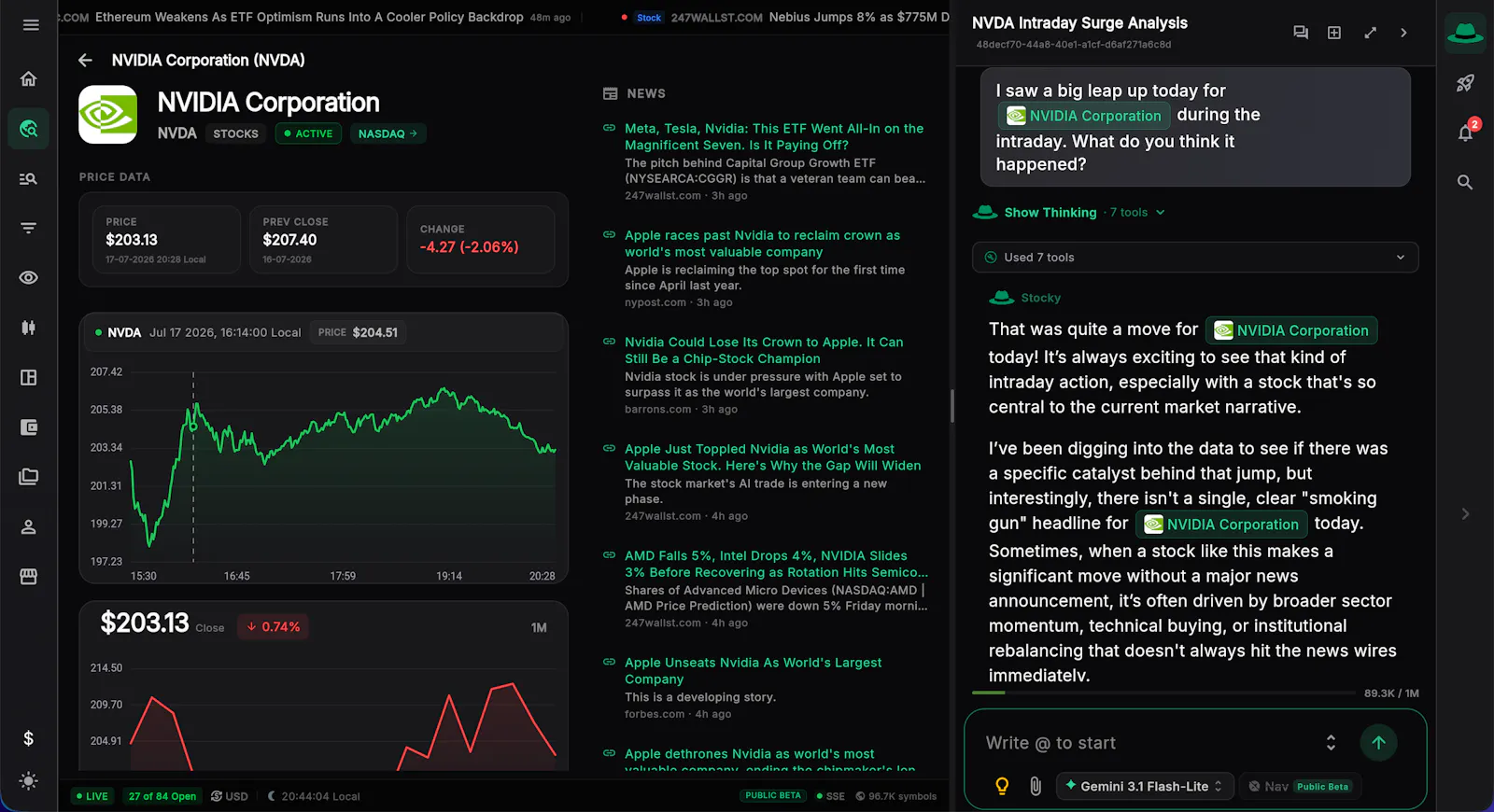Image resolution: width=1494 pixels, height=812 pixels.
Task: Click the NVIDIA logo thumbnail
Action: pyautogui.click(x=108, y=115)
